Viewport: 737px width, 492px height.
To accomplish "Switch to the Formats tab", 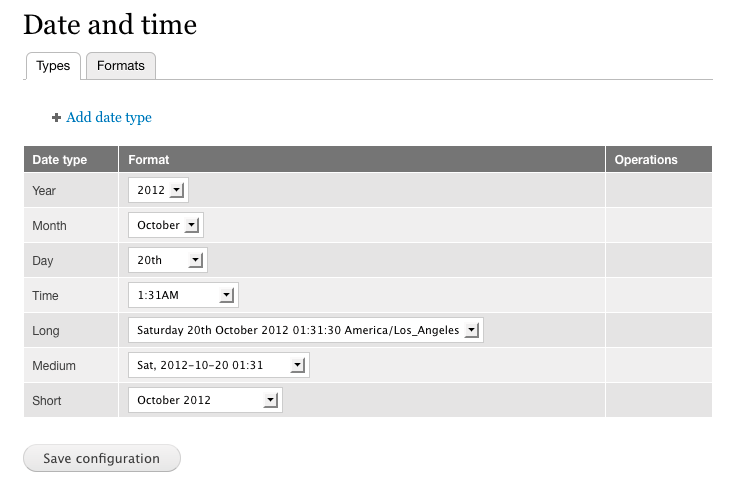I will coord(121,66).
